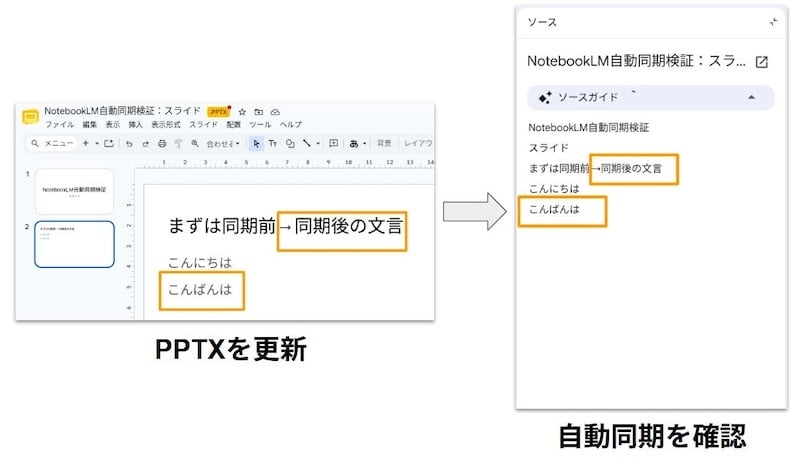Expand the line tool dropdown arrow
The width and height of the screenshot is (804, 460).
[x=318, y=144]
